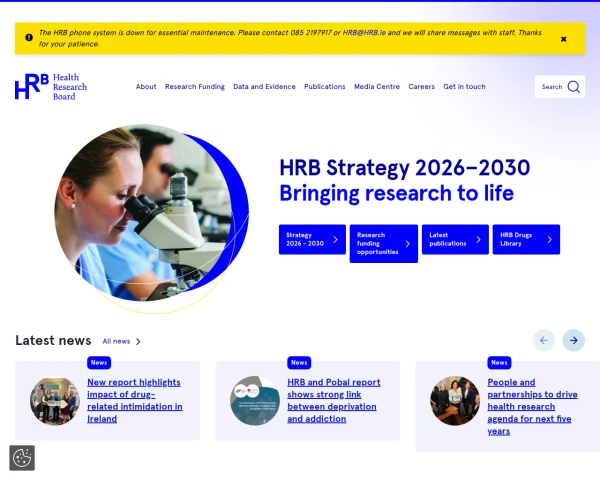Open Data and Evidence menu
Image resolution: width=600 pixels, height=480 pixels.
pyautogui.click(x=264, y=87)
